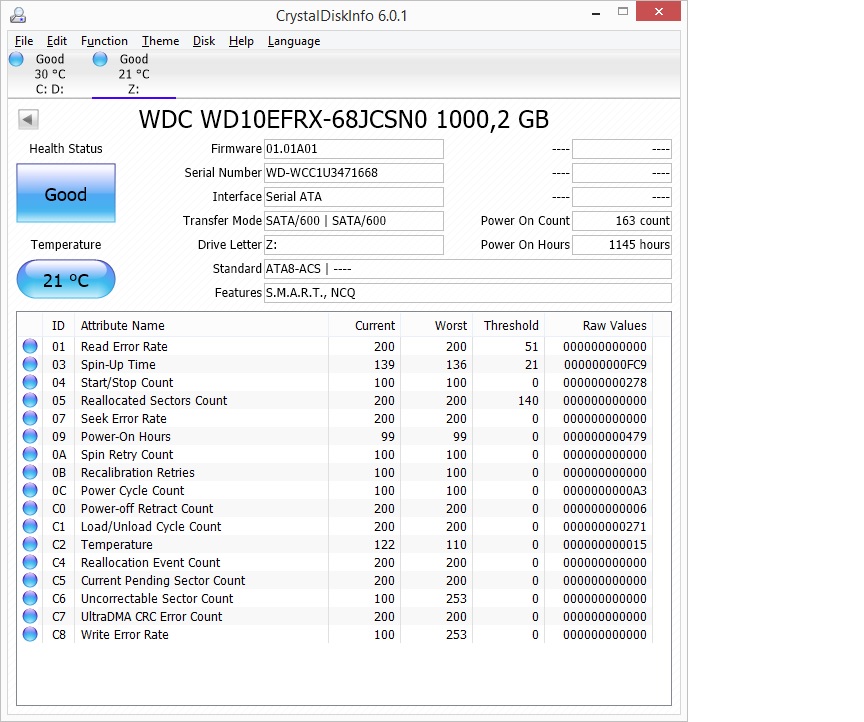The image size is (864, 722).
Task: Click status orb for Power Cycle Count
Action: (x=30, y=490)
